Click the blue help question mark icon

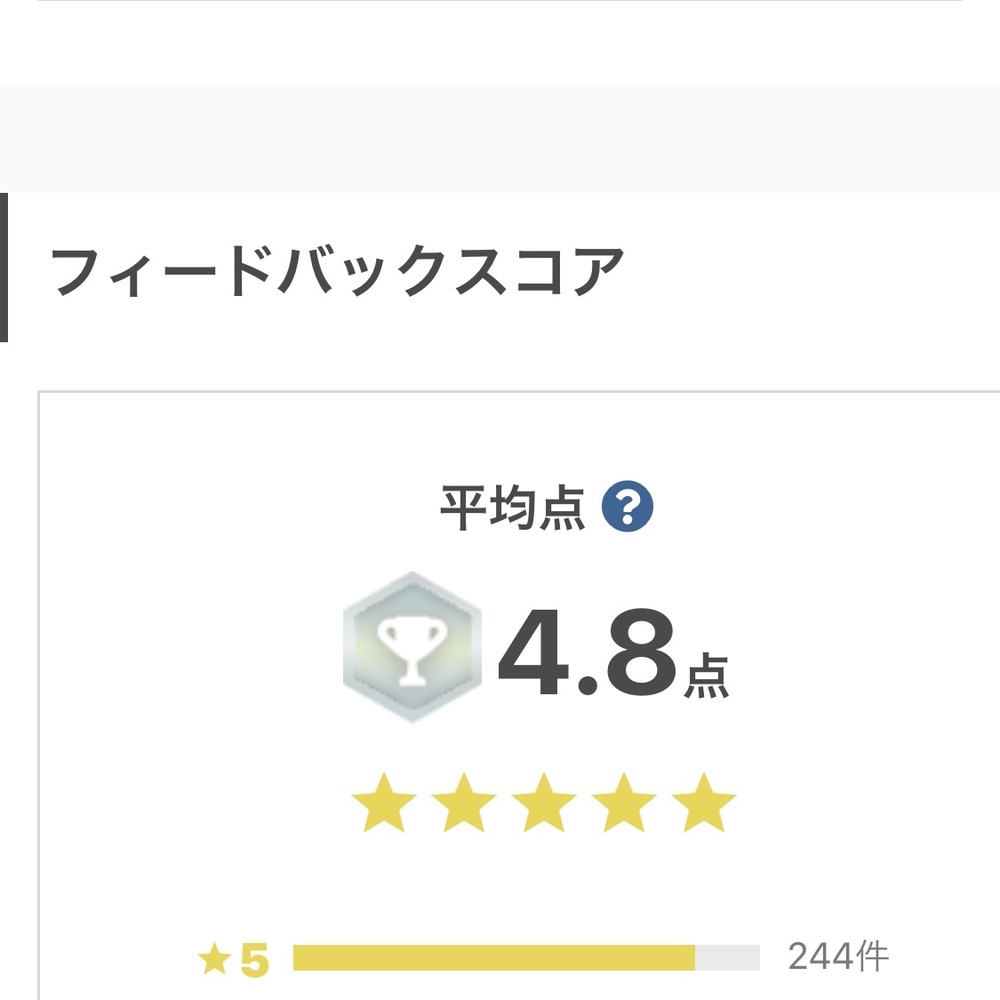coord(627,509)
